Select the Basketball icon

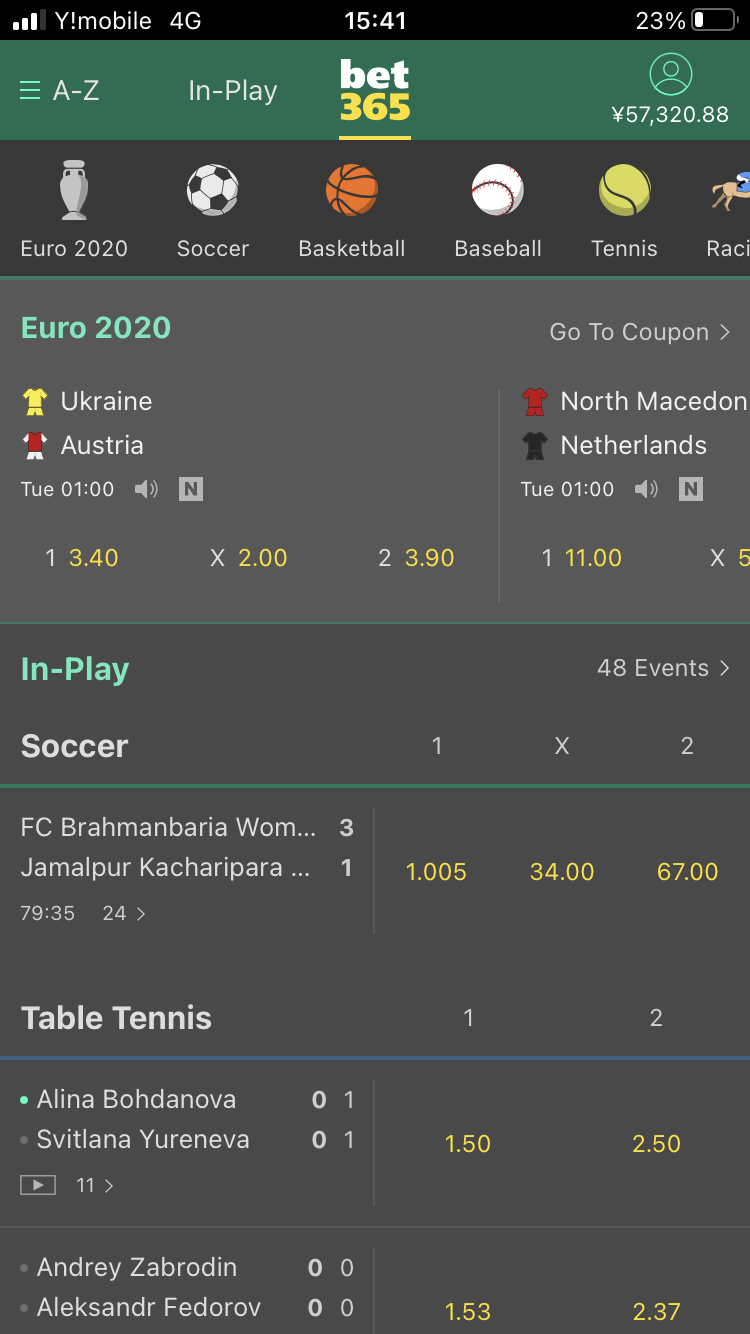point(352,190)
